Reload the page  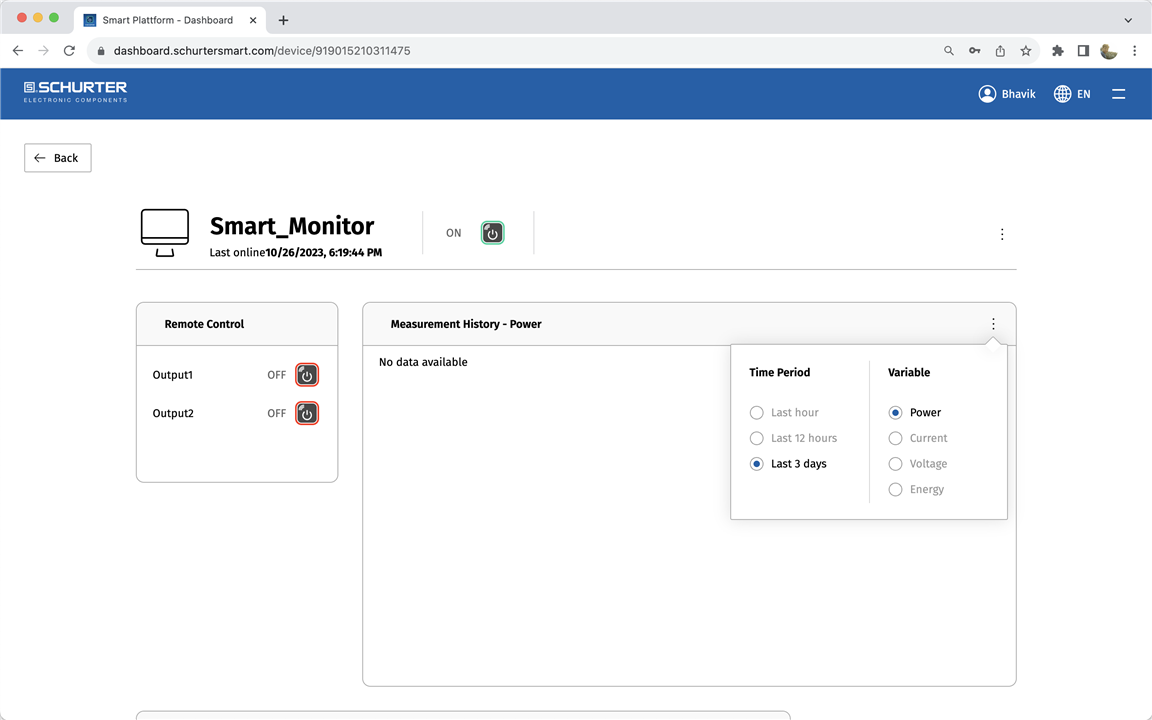[69, 51]
